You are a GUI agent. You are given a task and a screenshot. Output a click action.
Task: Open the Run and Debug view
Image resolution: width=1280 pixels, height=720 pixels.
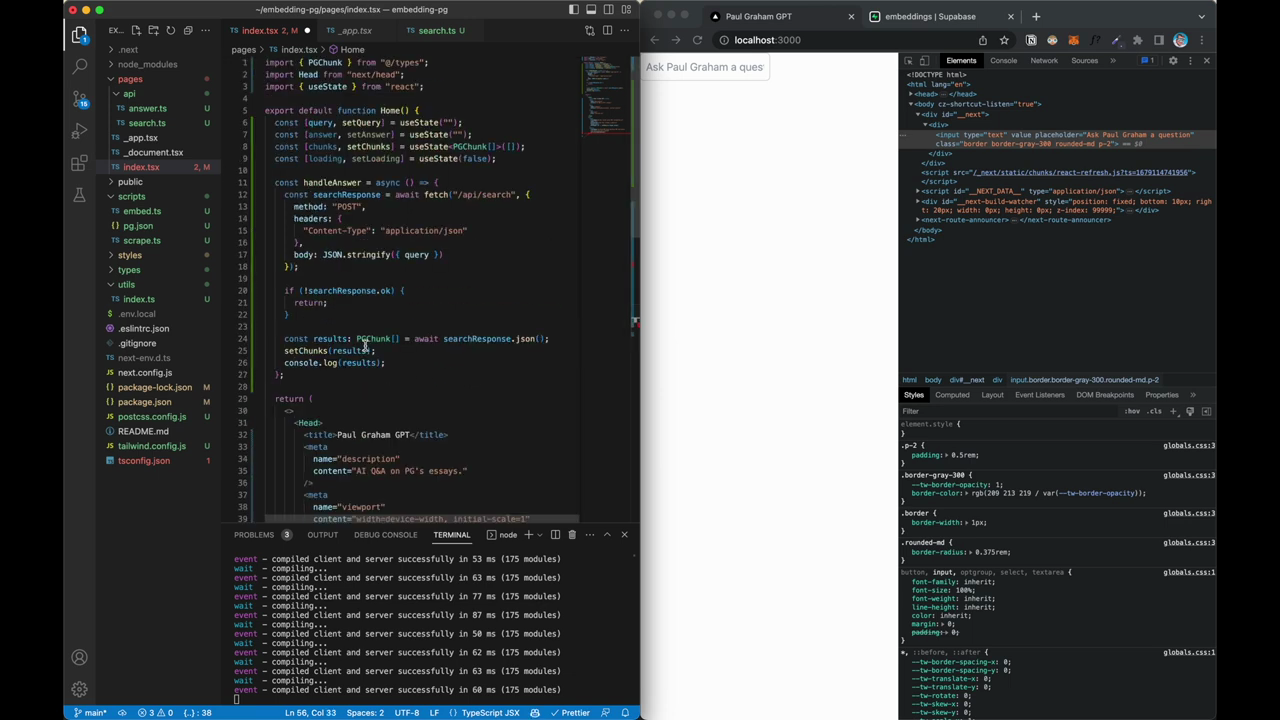pos(79,131)
